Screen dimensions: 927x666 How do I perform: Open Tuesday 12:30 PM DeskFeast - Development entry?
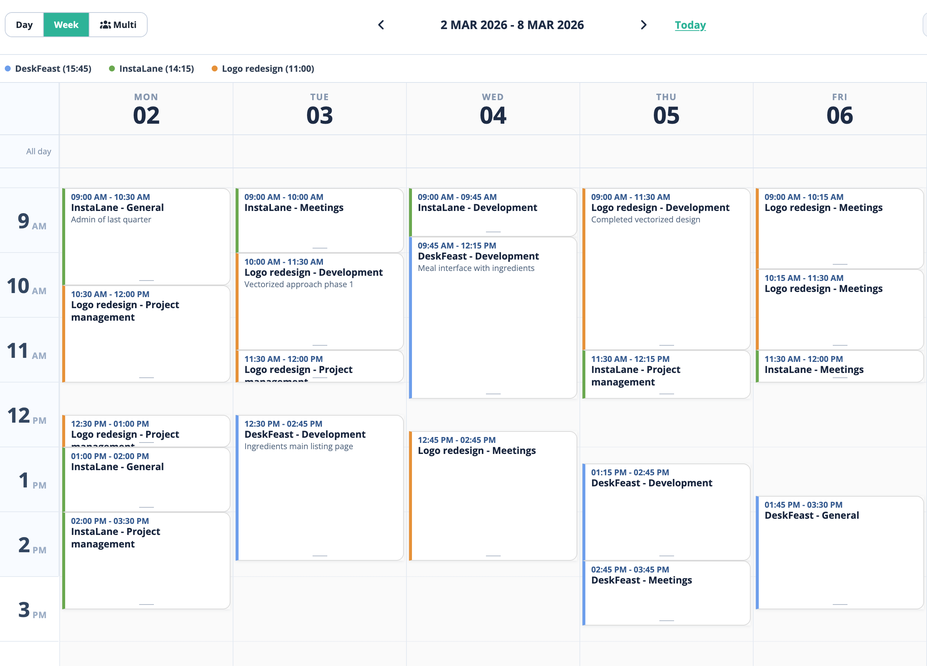319,488
